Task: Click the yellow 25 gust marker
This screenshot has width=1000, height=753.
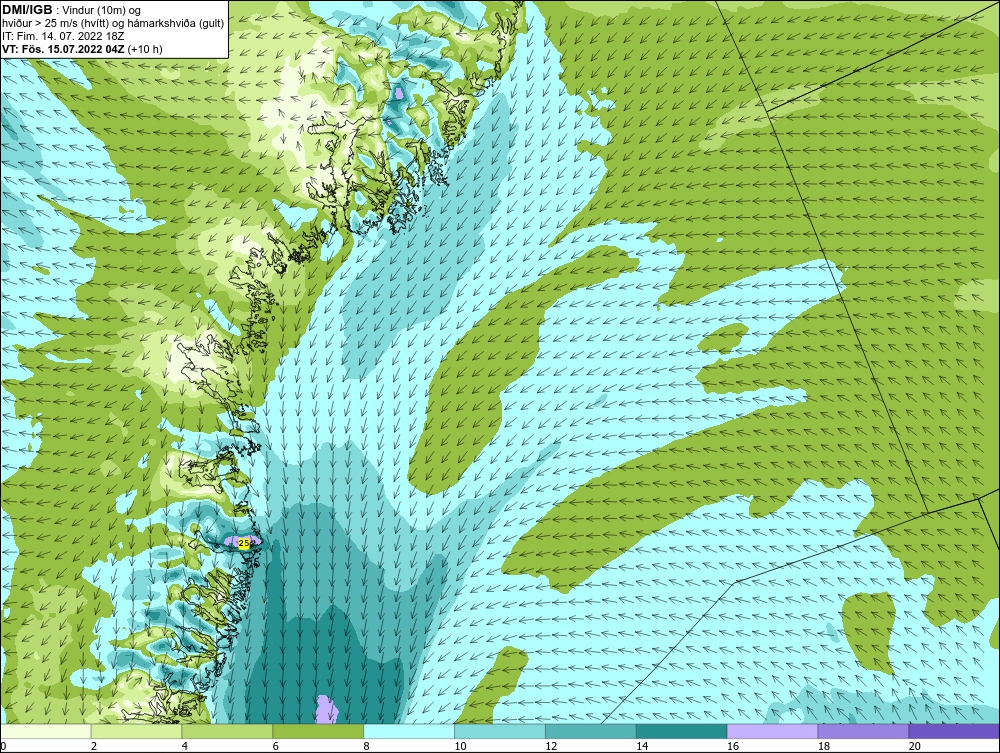Action: pos(243,543)
